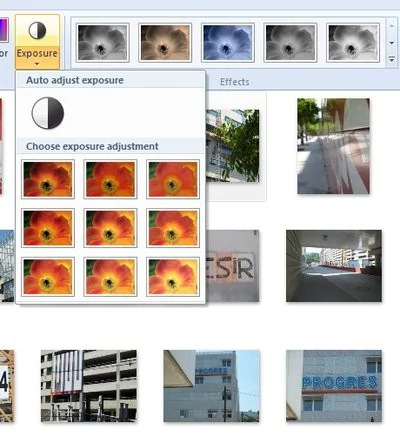Collapse the Exposure dropdown arrow
400x443 pixels.
pyautogui.click(x=37, y=64)
